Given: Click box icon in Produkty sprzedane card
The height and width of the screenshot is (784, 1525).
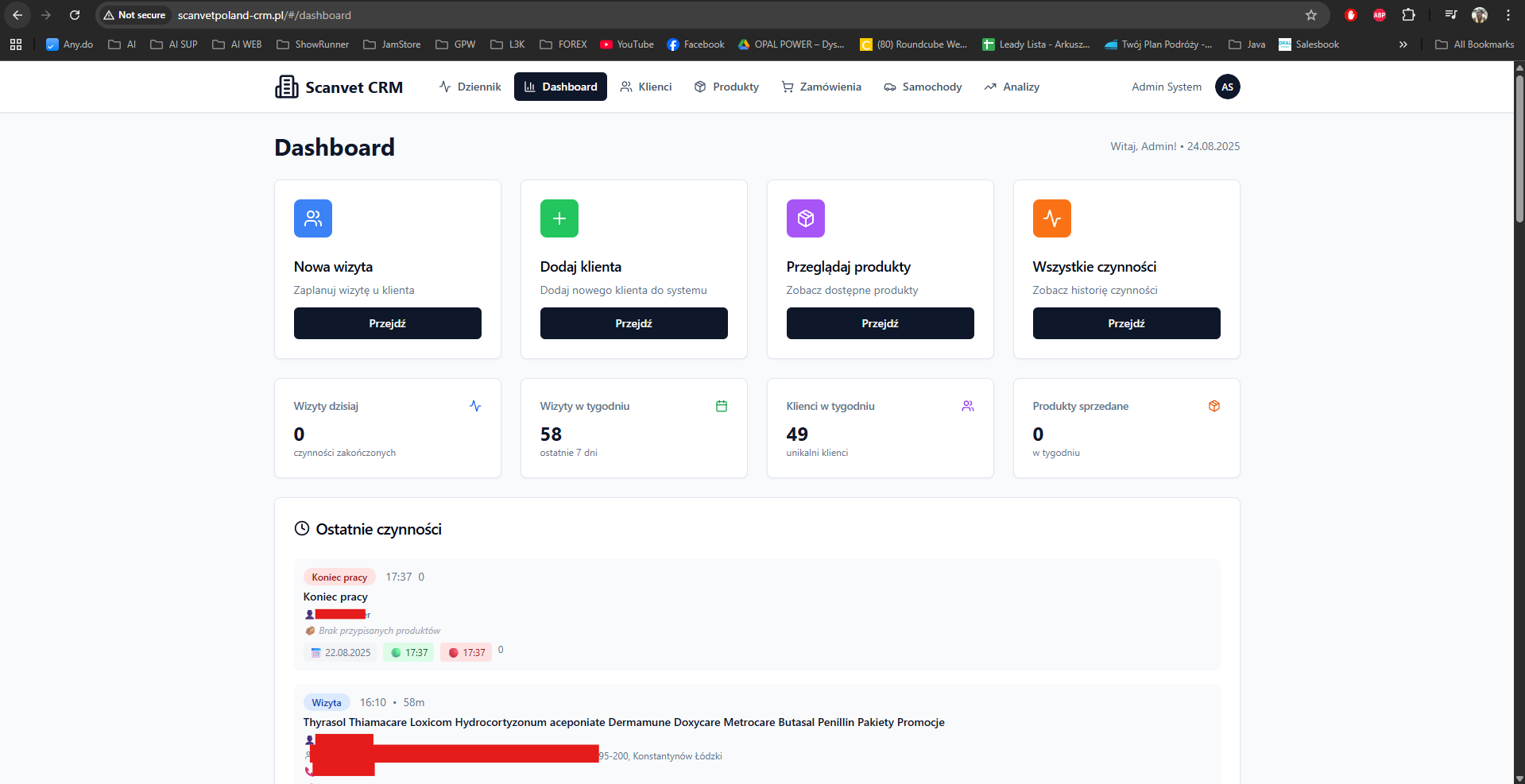Looking at the screenshot, I should 1214,406.
